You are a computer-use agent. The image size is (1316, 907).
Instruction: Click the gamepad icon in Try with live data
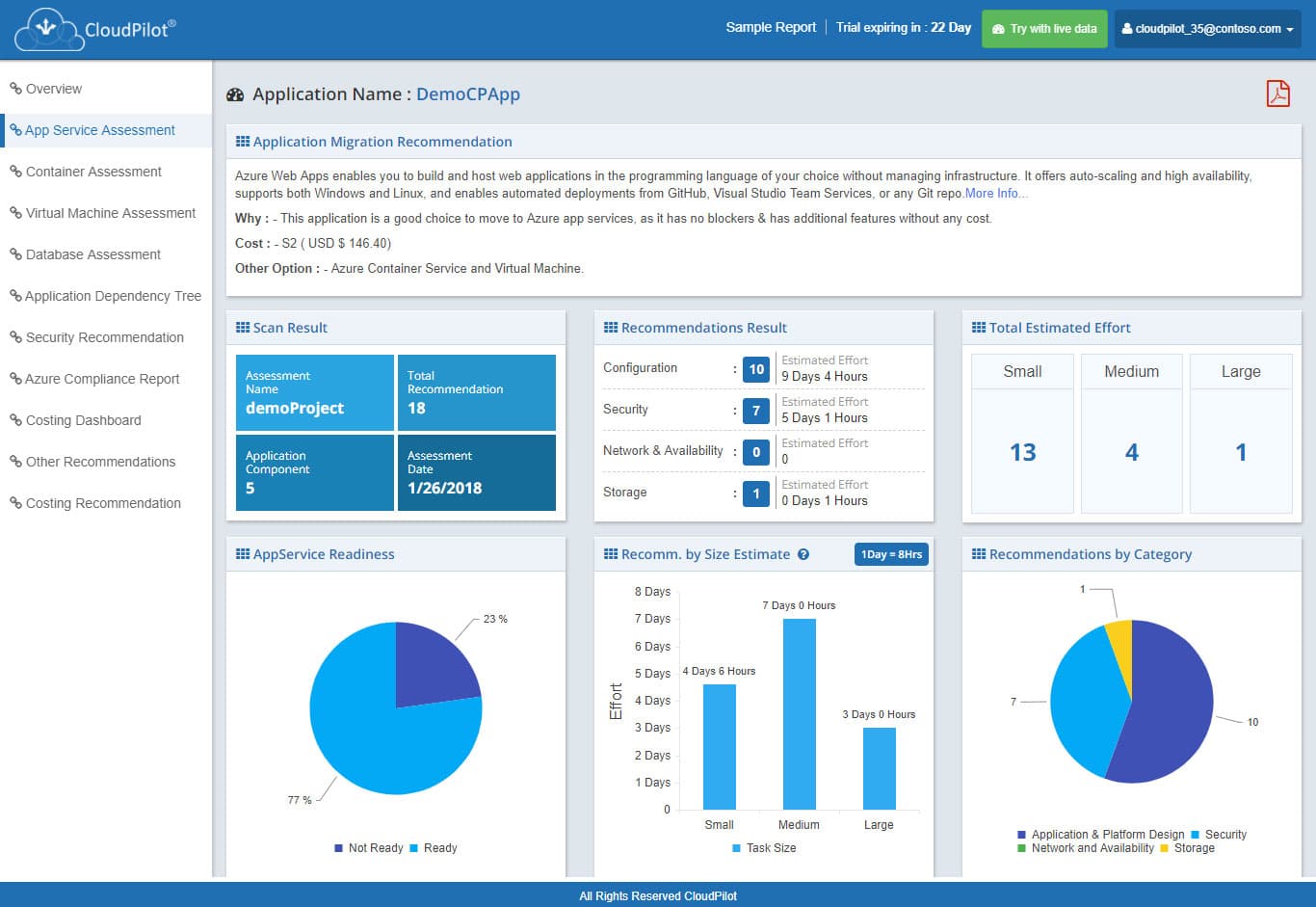[x=998, y=29]
